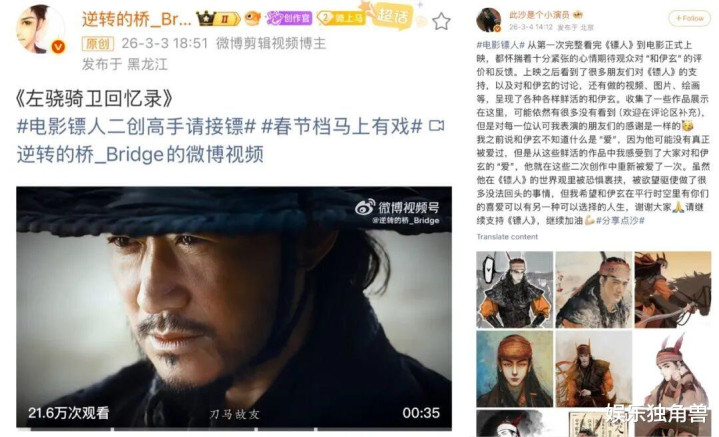
Task: Click the video camera icon after hashtags
Action: point(436,126)
